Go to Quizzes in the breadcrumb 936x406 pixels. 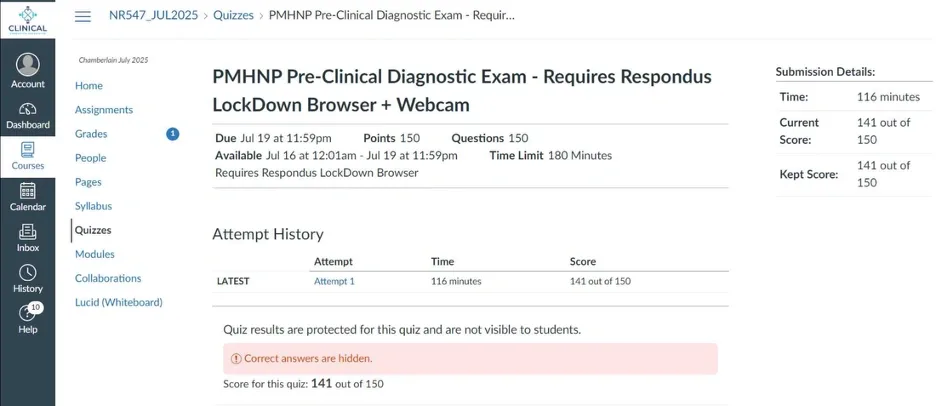point(234,16)
